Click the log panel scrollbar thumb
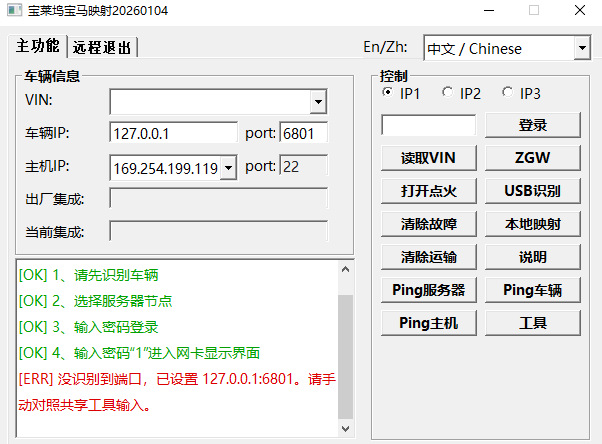The image size is (602, 444). click(x=346, y=357)
